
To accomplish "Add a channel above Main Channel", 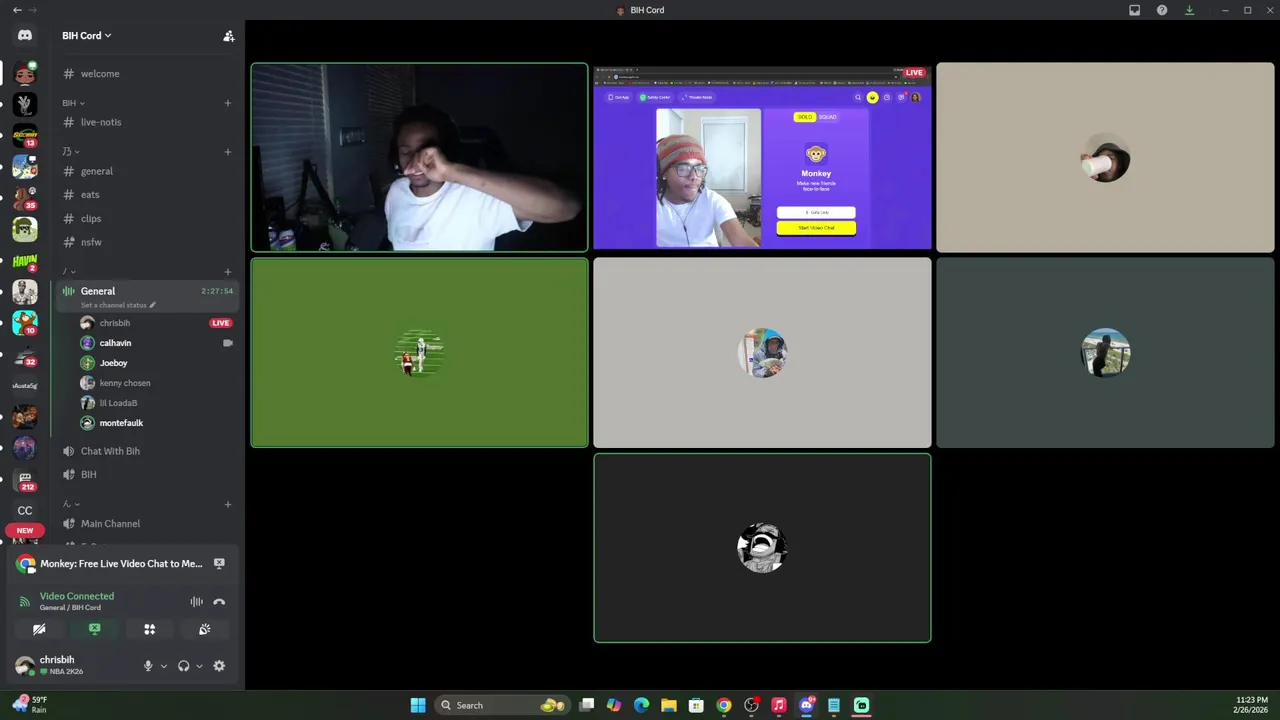I will click(x=228, y=504).
